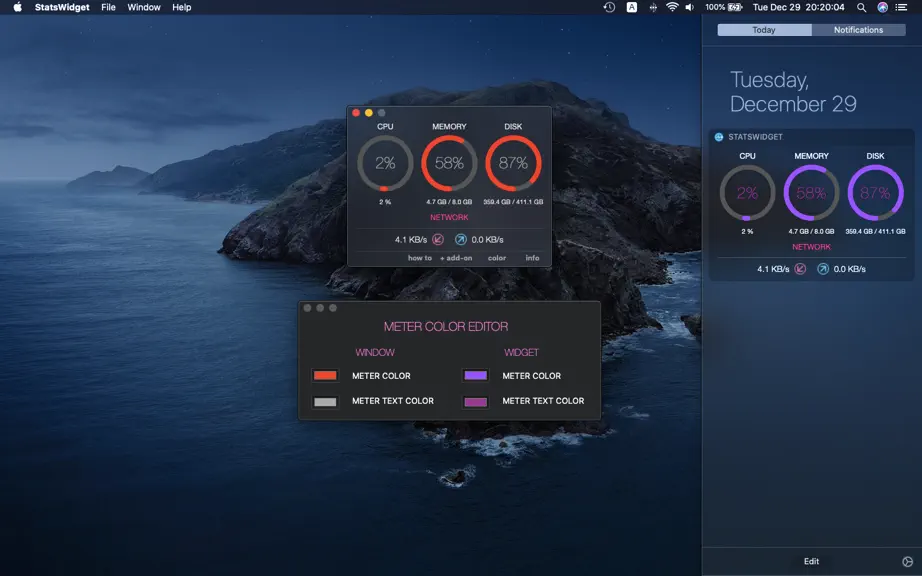Screen dimensions: 922x576
Task: Click the 'Tuesday, December 29' date heading
Action: coord(793,92)
